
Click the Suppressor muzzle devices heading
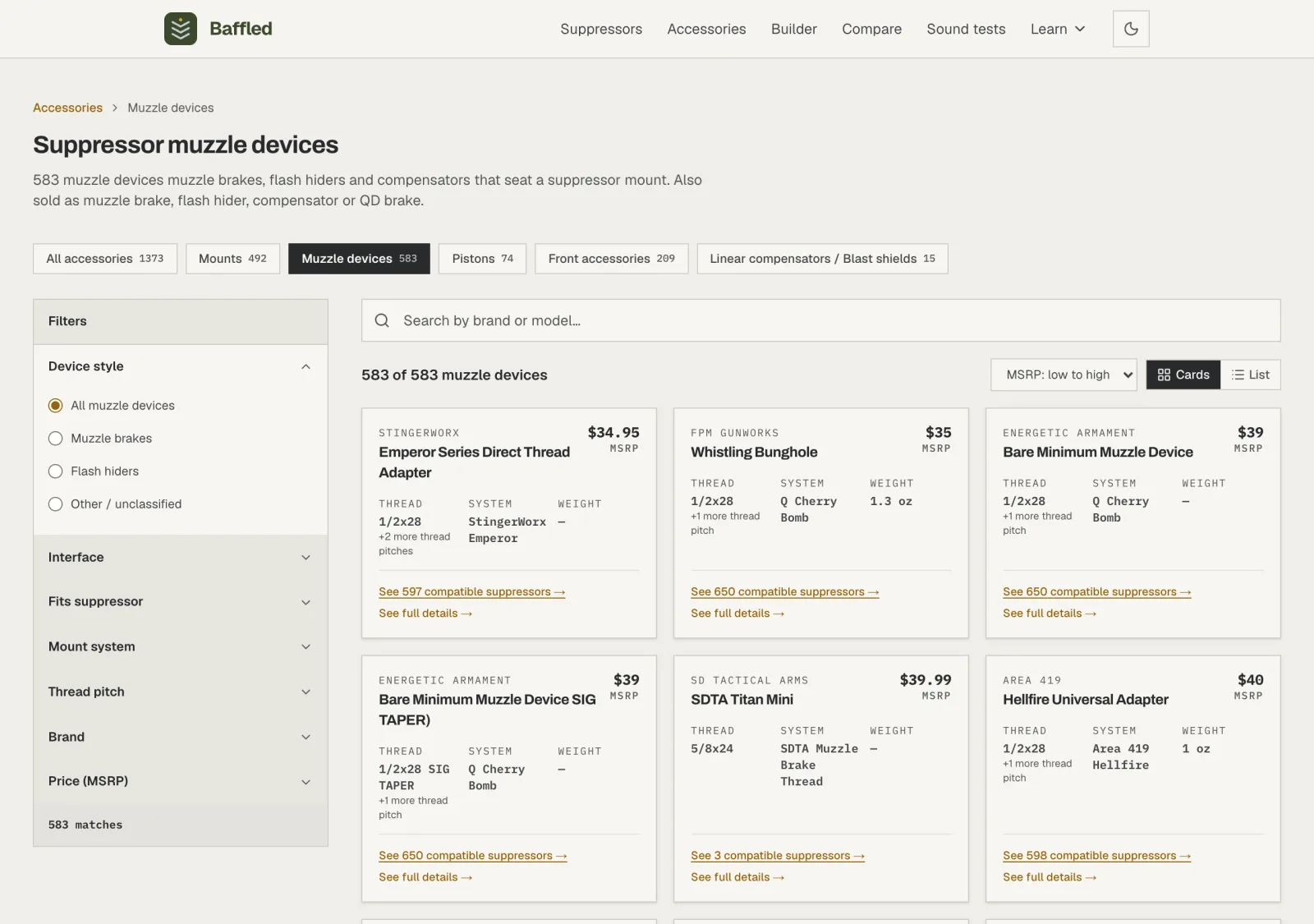[186, 145]
